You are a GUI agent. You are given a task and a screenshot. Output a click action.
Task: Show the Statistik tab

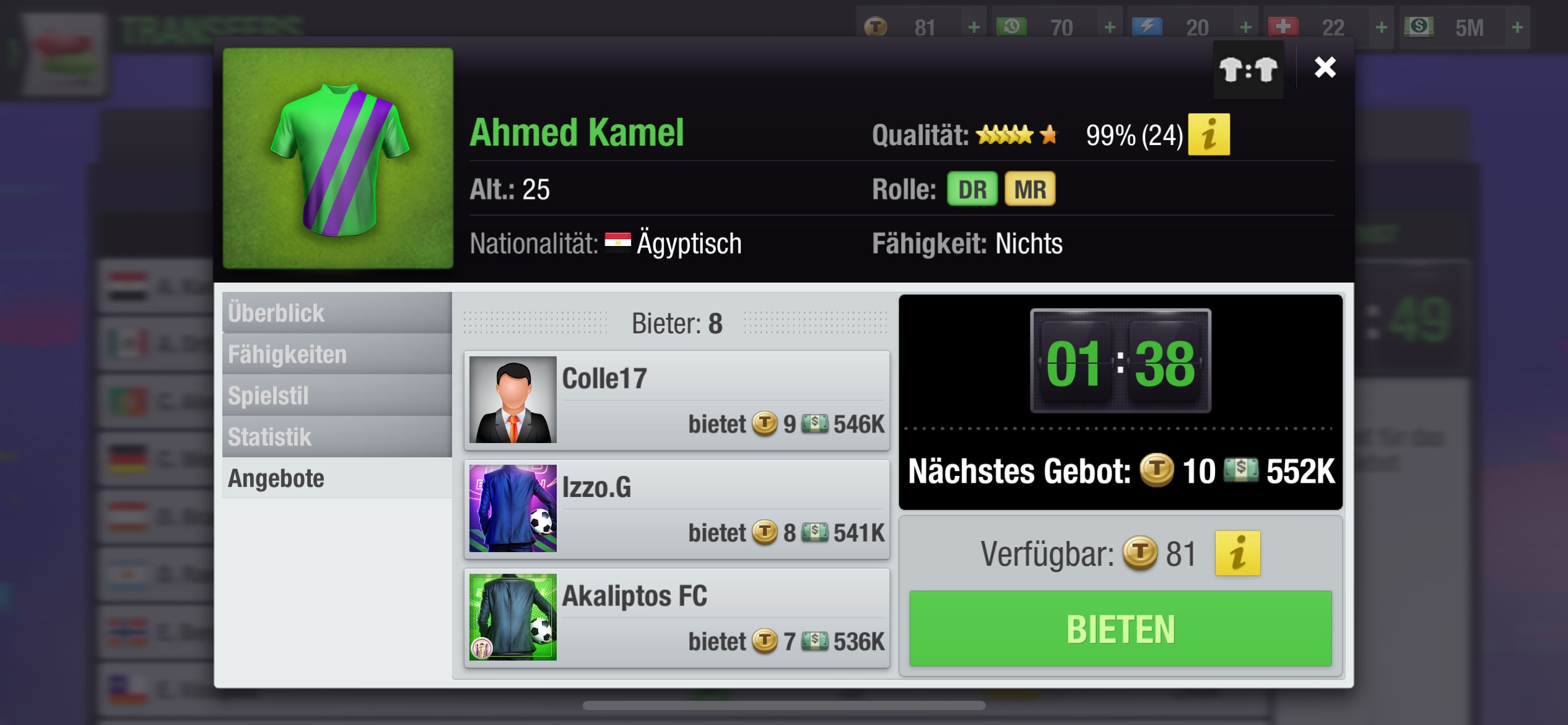[337, 437]
